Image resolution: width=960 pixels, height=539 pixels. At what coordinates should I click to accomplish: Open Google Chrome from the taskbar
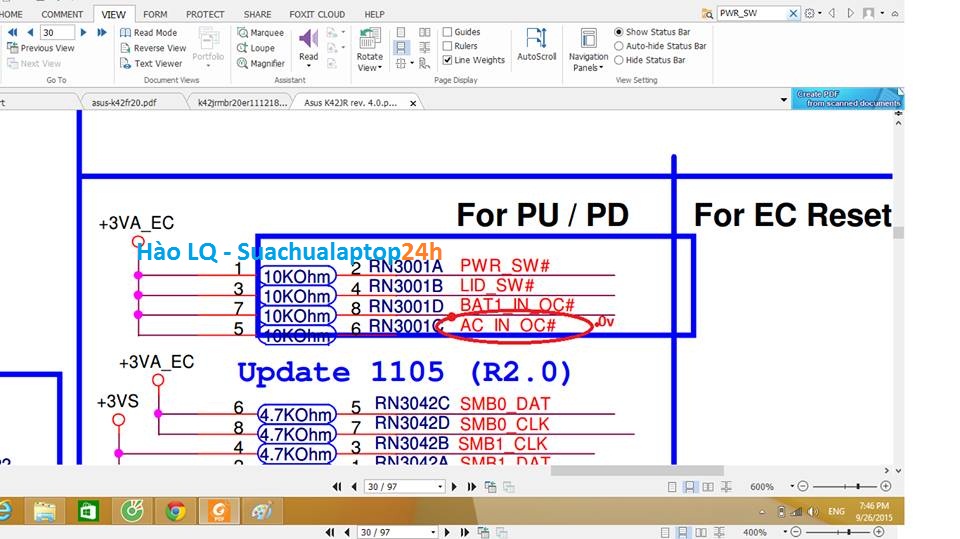tap(175, 512)
